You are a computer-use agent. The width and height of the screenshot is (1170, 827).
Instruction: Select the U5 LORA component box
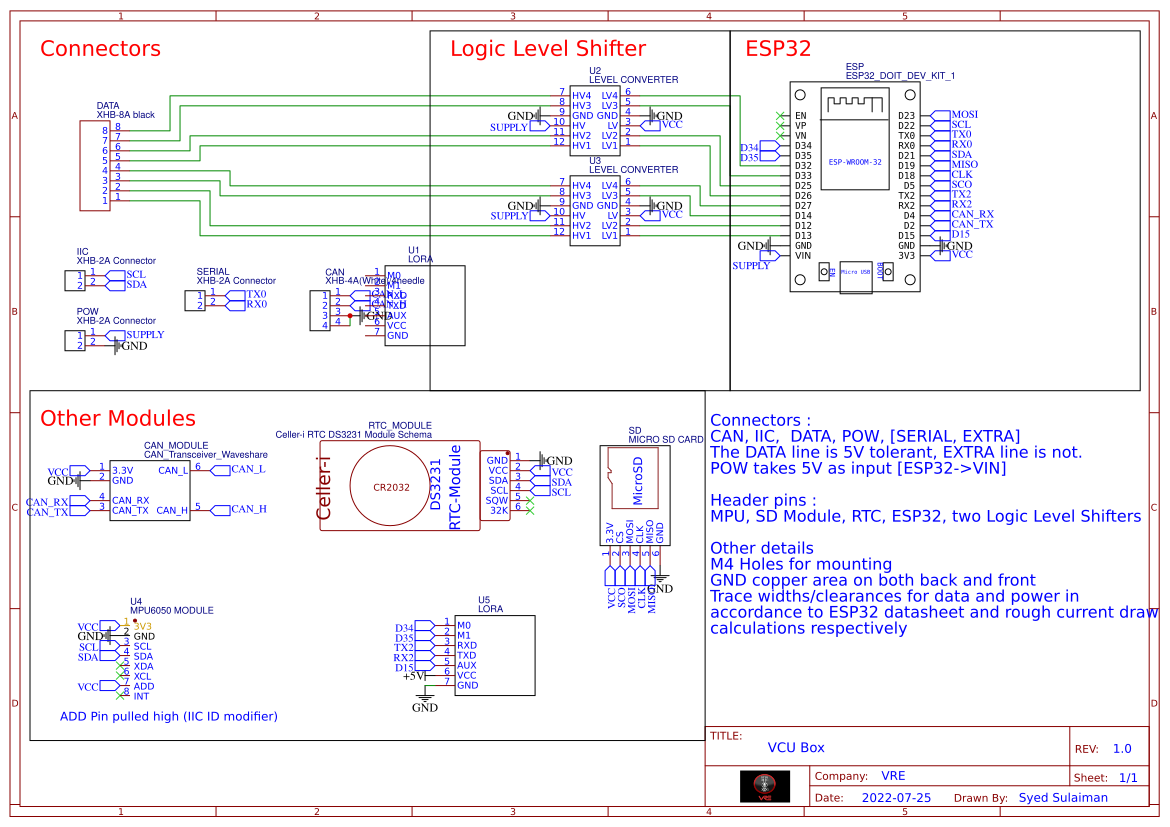pos(495,655)
